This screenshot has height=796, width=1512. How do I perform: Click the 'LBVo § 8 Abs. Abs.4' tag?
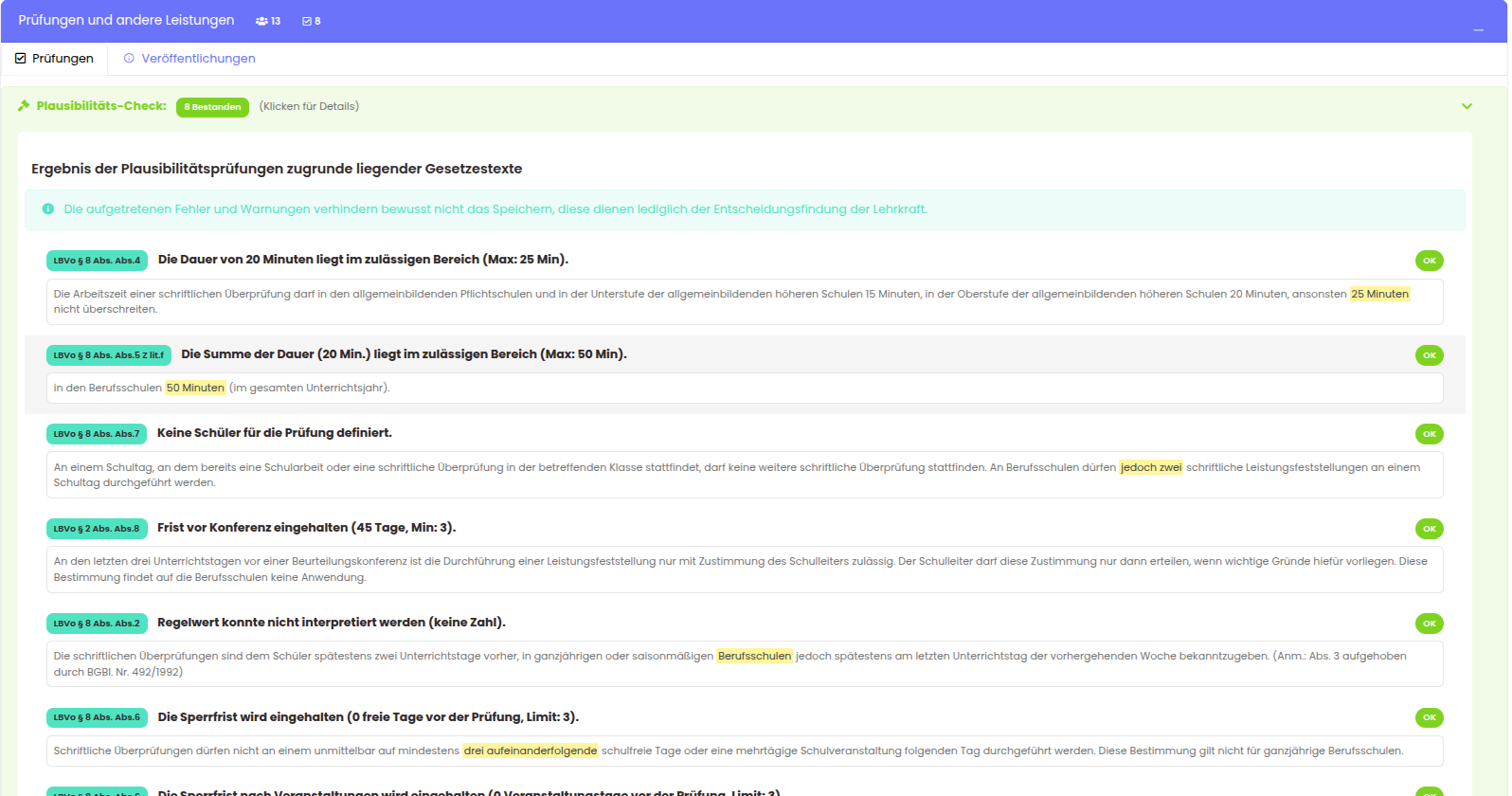pos(97,261)
